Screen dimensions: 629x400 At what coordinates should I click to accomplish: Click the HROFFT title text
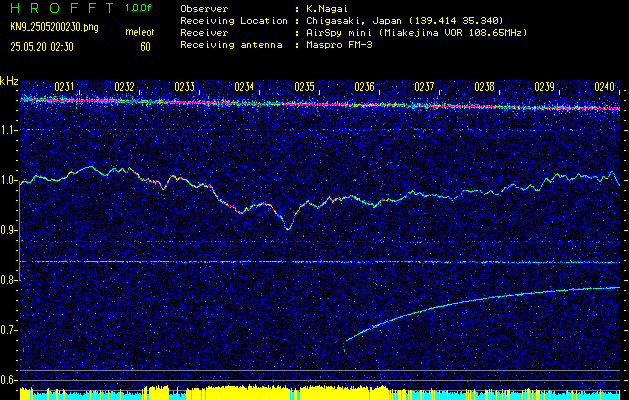(62, 8)
